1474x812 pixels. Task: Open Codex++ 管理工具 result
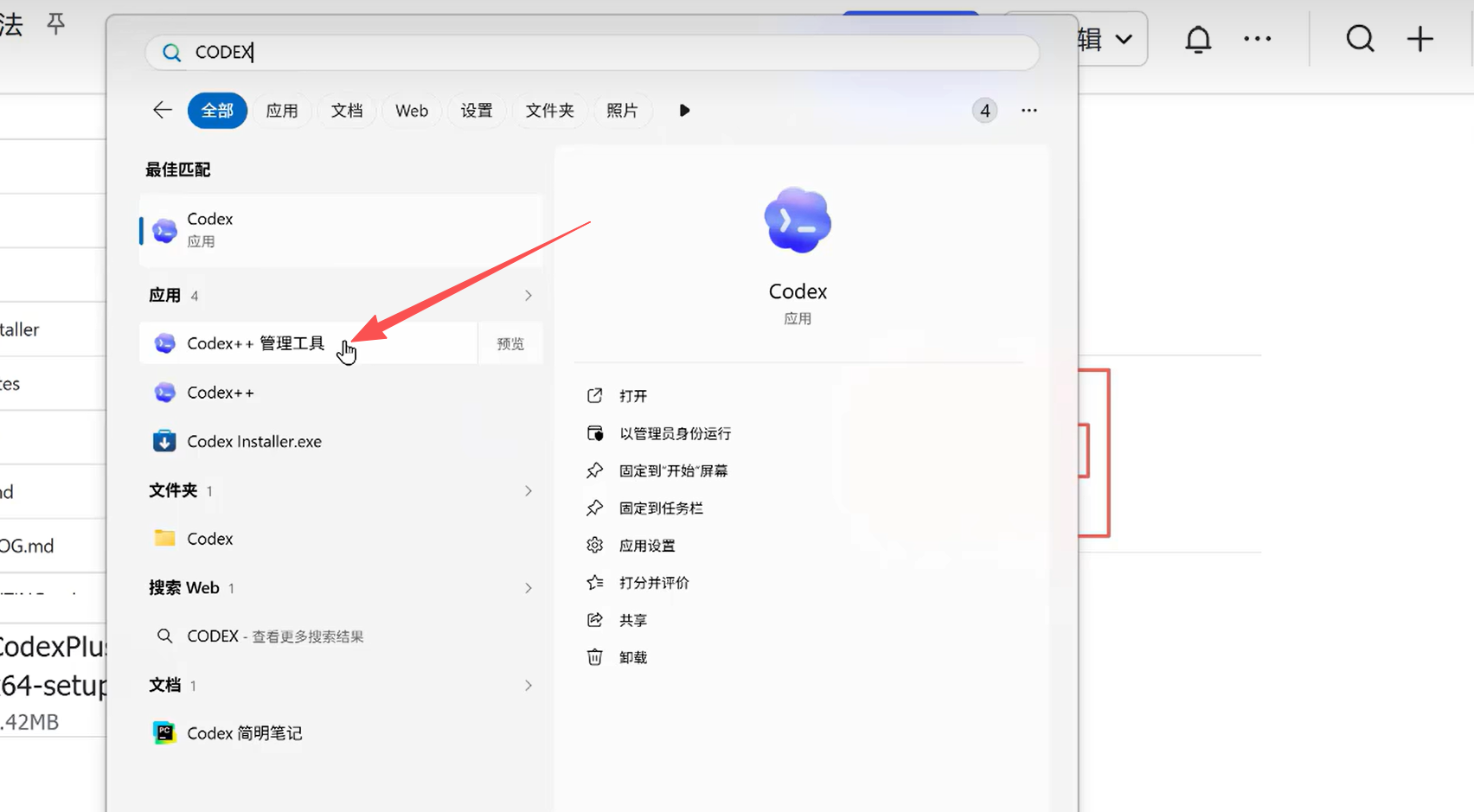pyautogui.click(x=309, y=343)
